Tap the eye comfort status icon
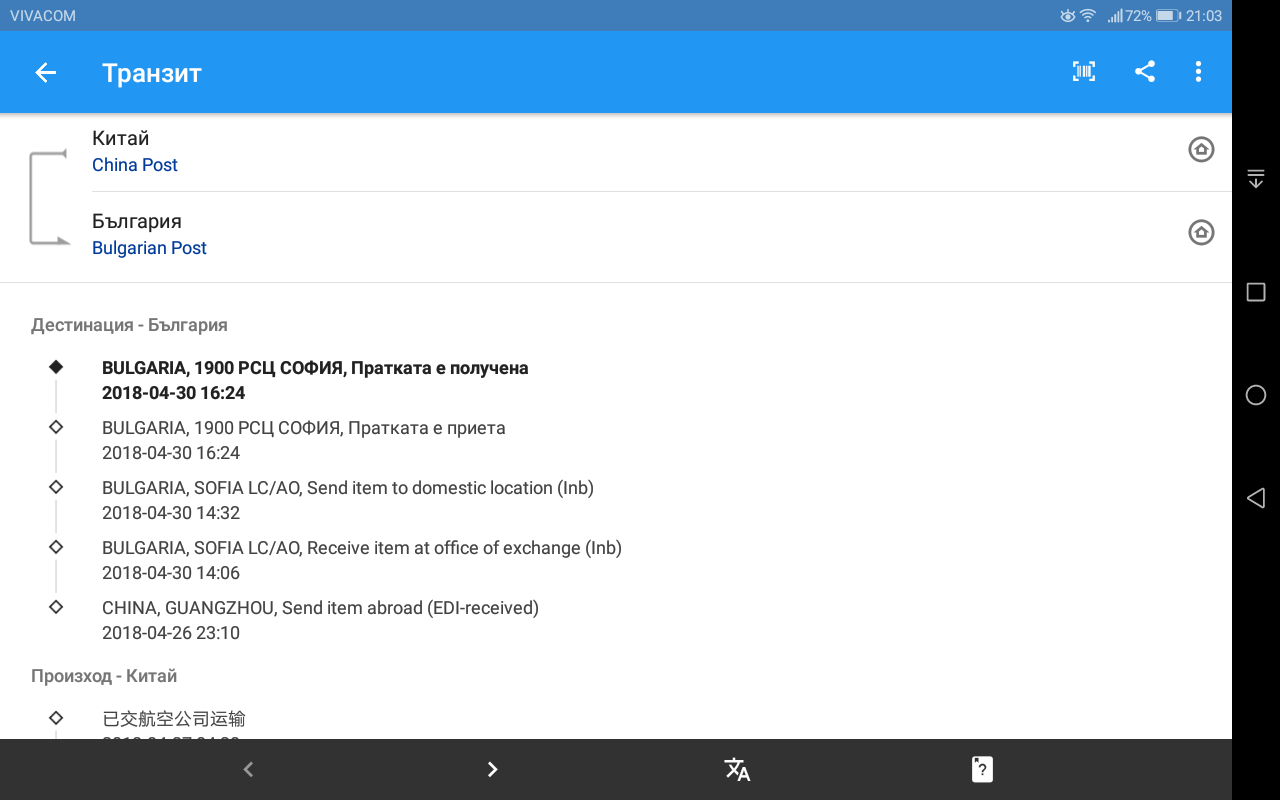 (x=1067, y=16)
